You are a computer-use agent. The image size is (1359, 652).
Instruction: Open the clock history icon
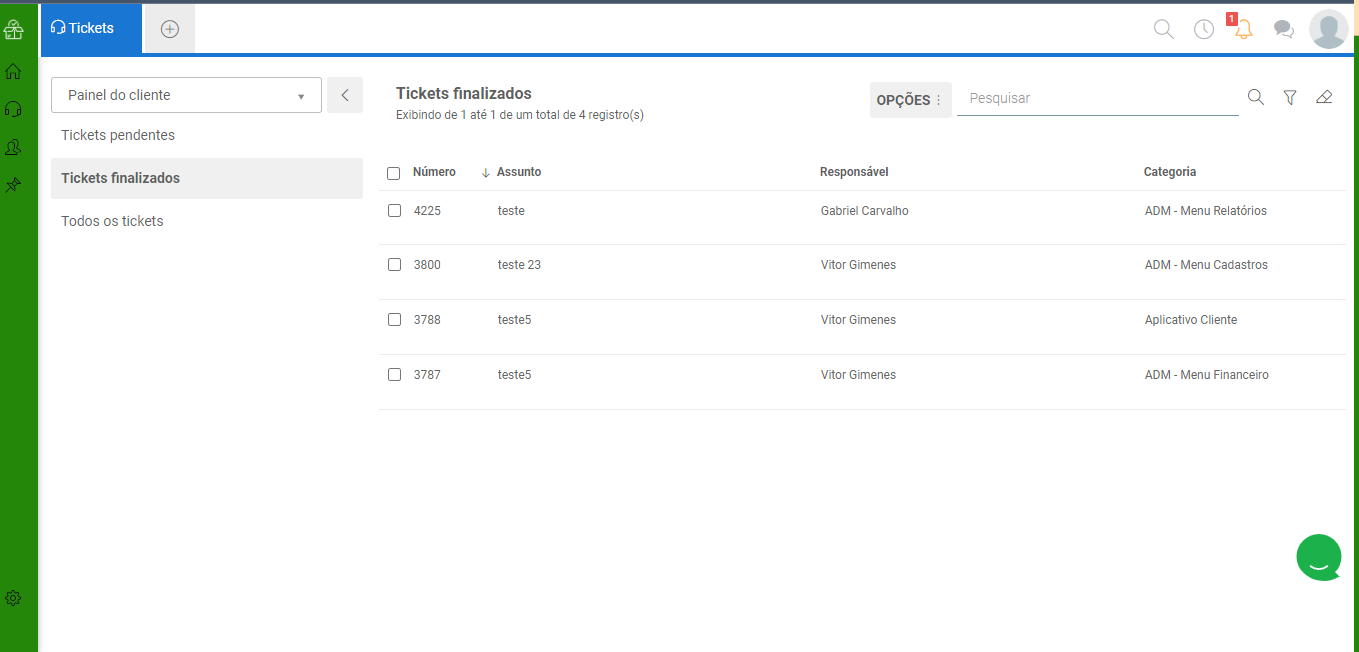pyautogui.click(x=1204, y=29)
